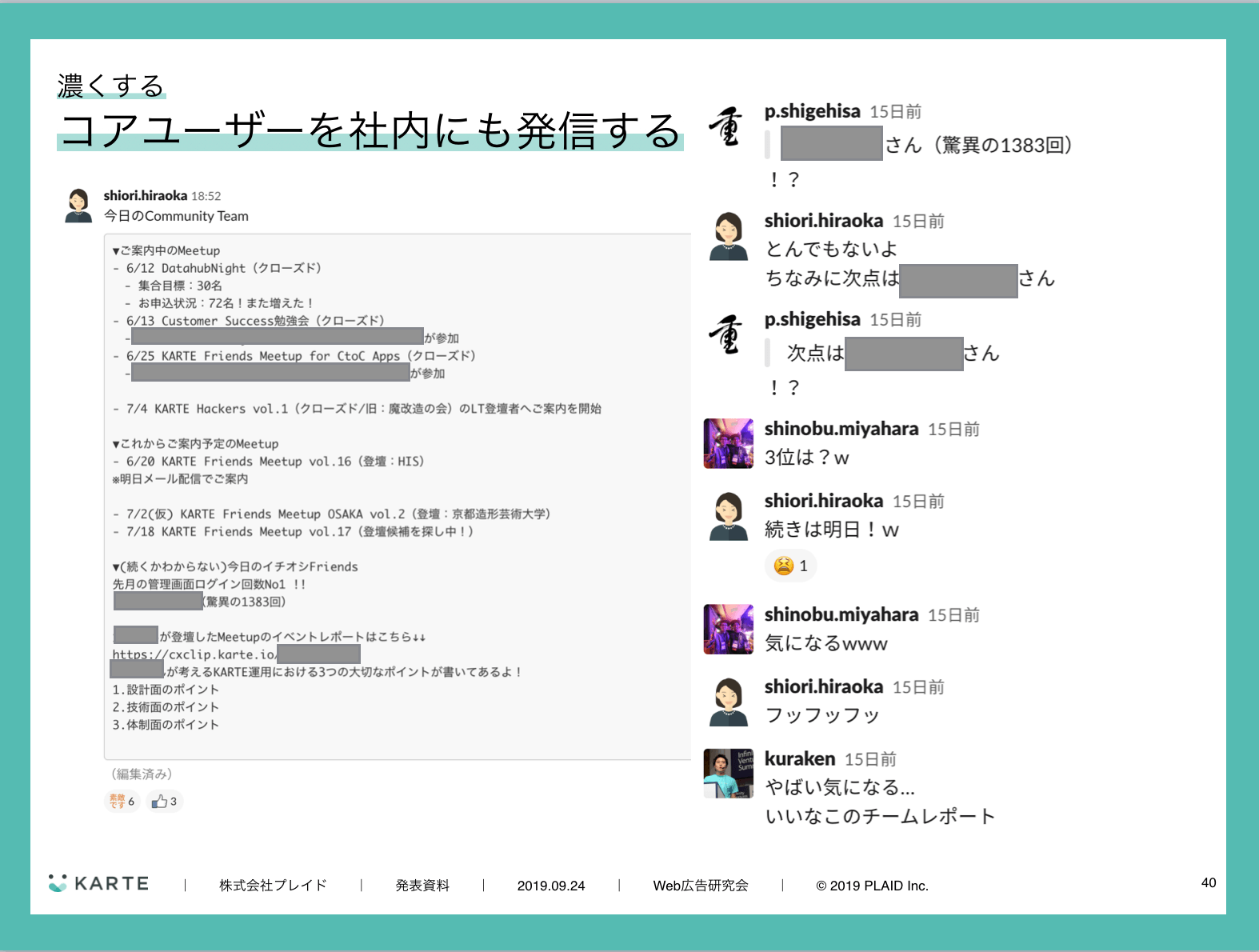This screenshot has width=1259, height=952.
Task: Click the message 'とんでもないよ'
Action: (x=831, y=250)
